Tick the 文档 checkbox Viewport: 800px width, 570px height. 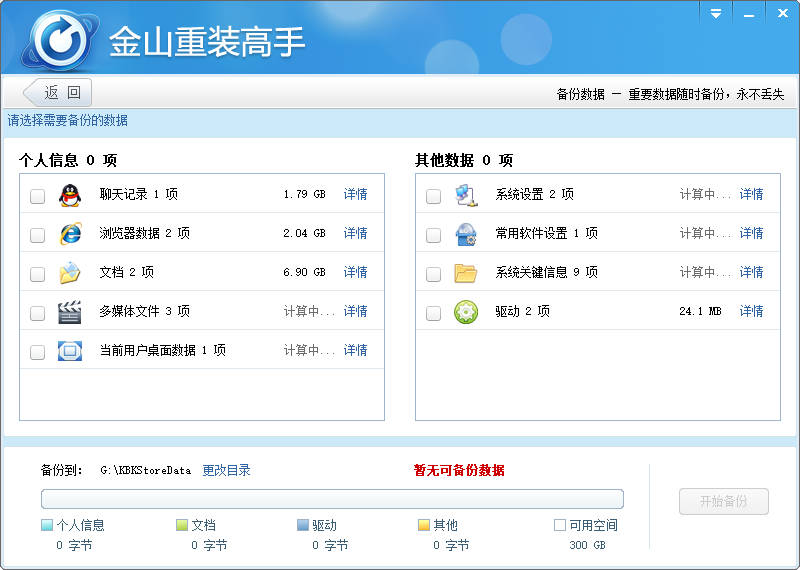point(37,274)
